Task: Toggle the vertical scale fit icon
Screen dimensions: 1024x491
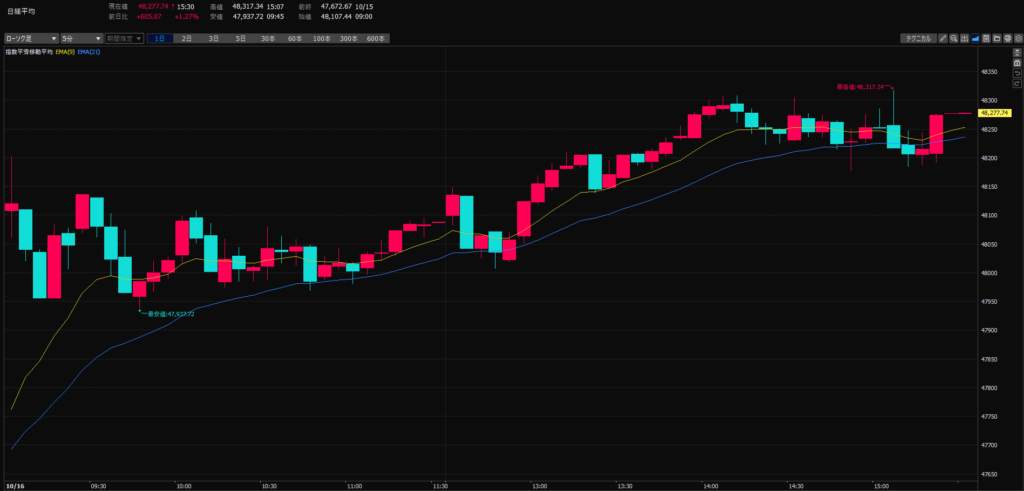Action: pyautogui.click(x=1017, y=52)
